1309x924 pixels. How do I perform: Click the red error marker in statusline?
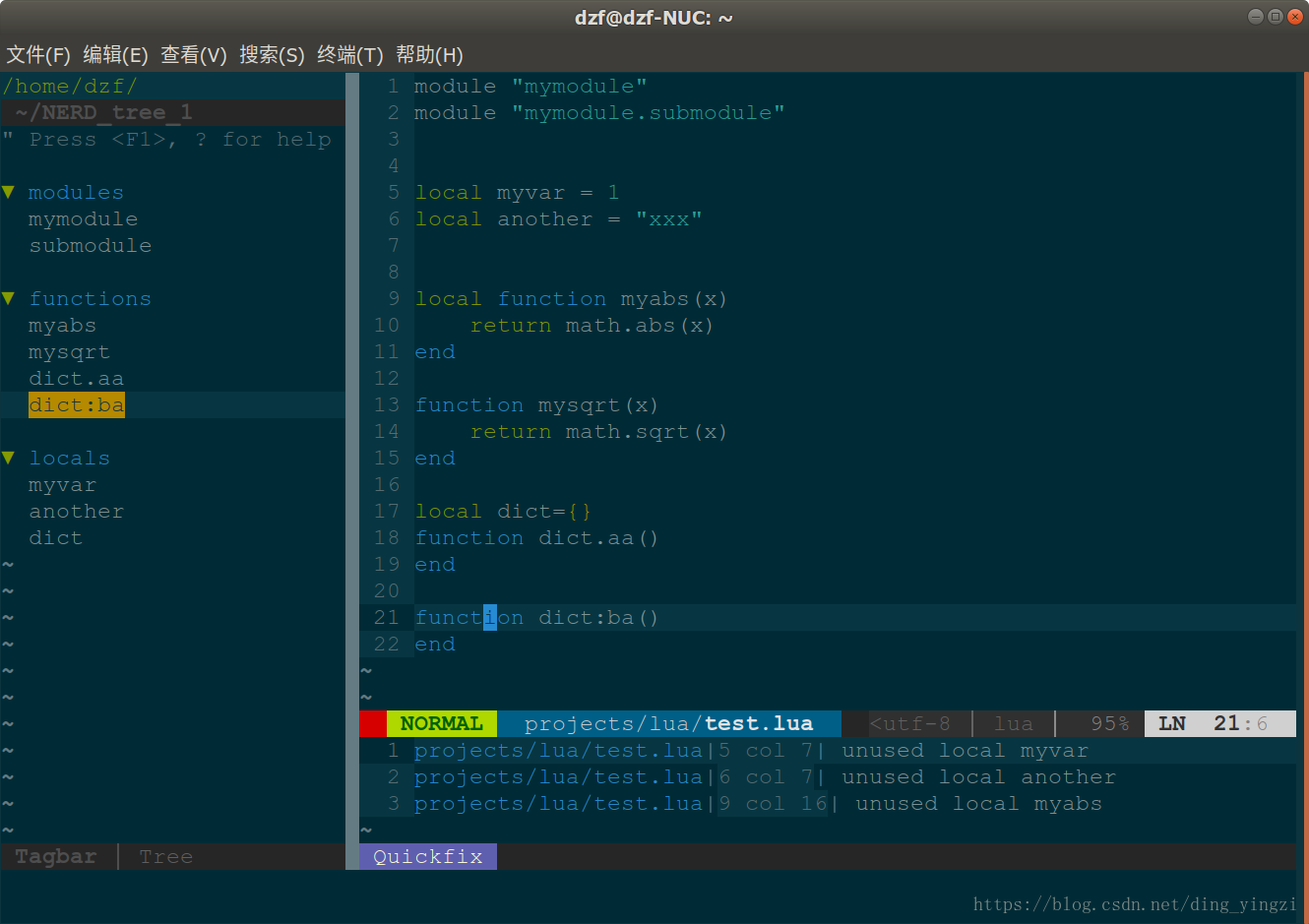[x=373, y=724]
